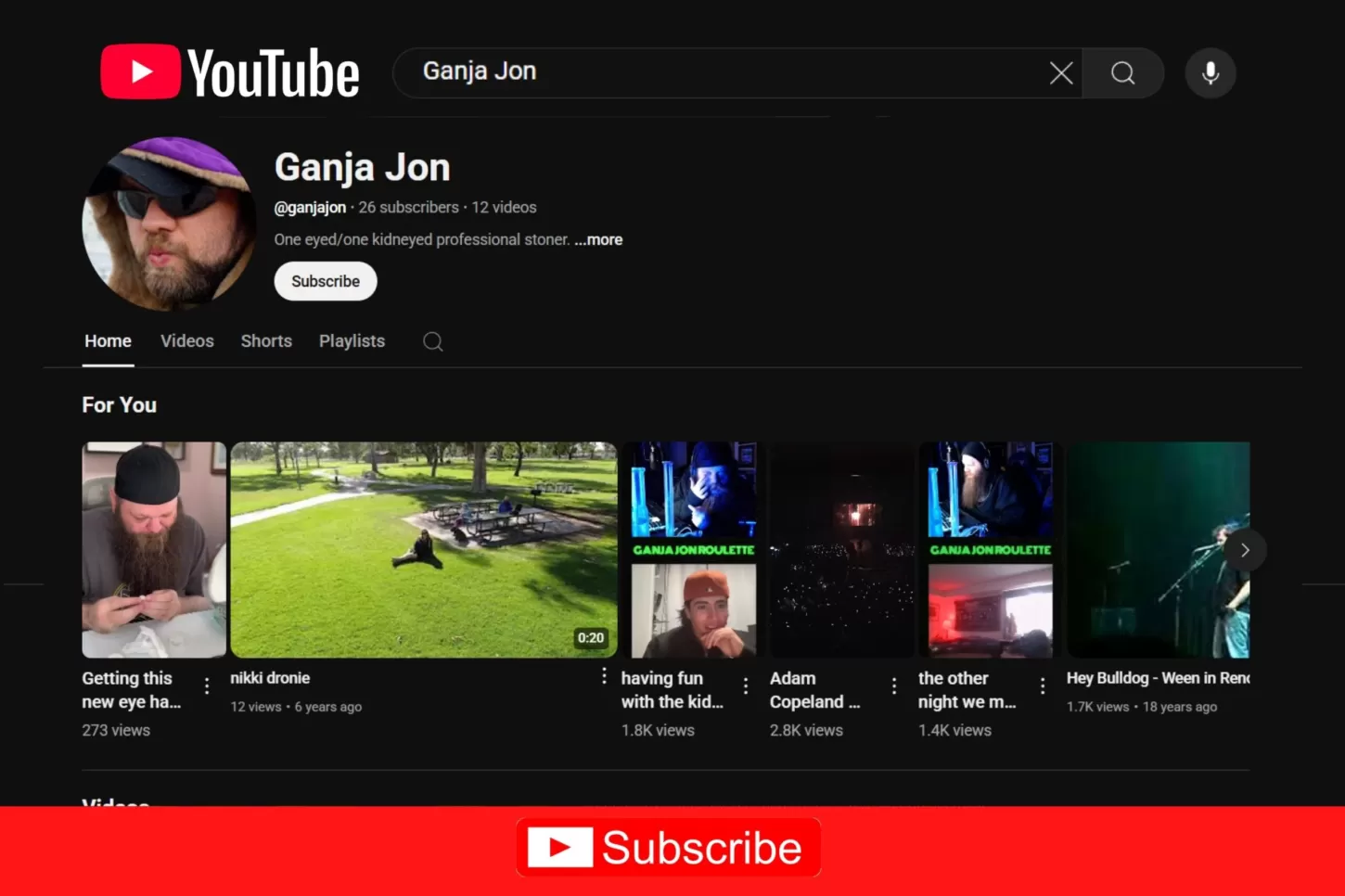The image size is (1345, 896).
Task: Click the Ganja Jon channel name heading
Action: (x=363, y=168)
